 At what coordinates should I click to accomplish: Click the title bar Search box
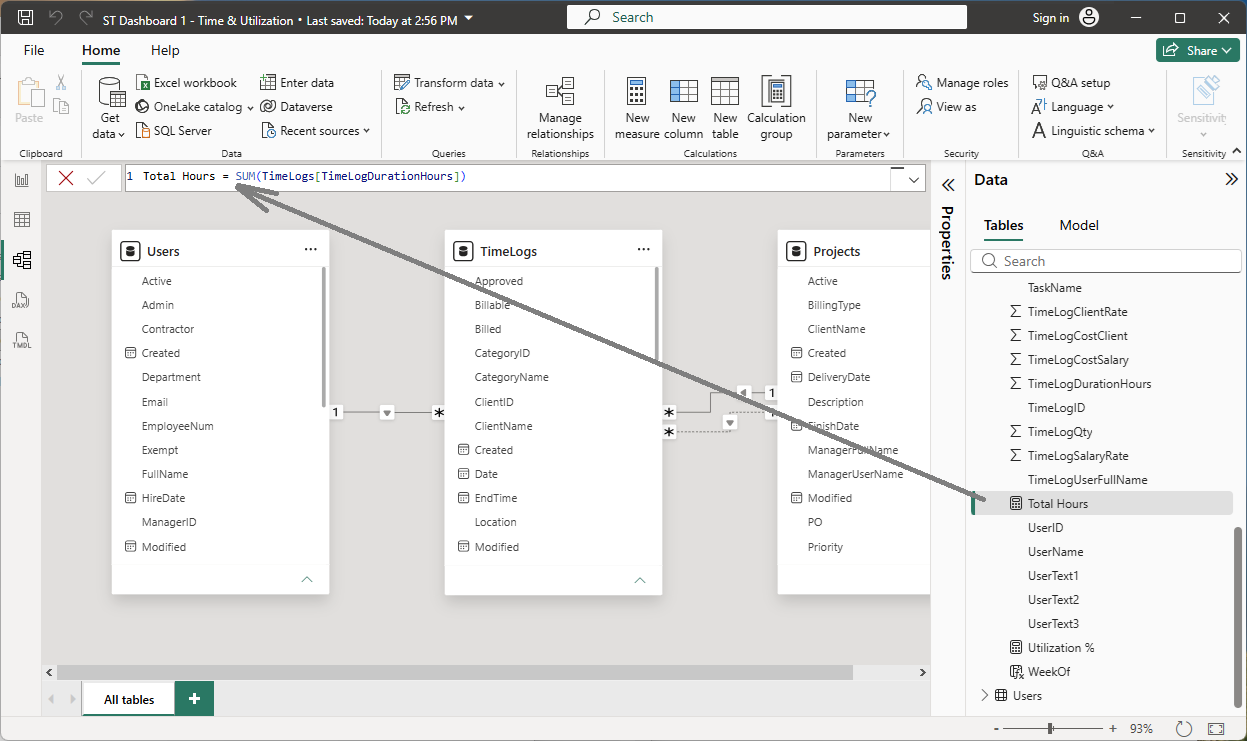coord(766,17)
